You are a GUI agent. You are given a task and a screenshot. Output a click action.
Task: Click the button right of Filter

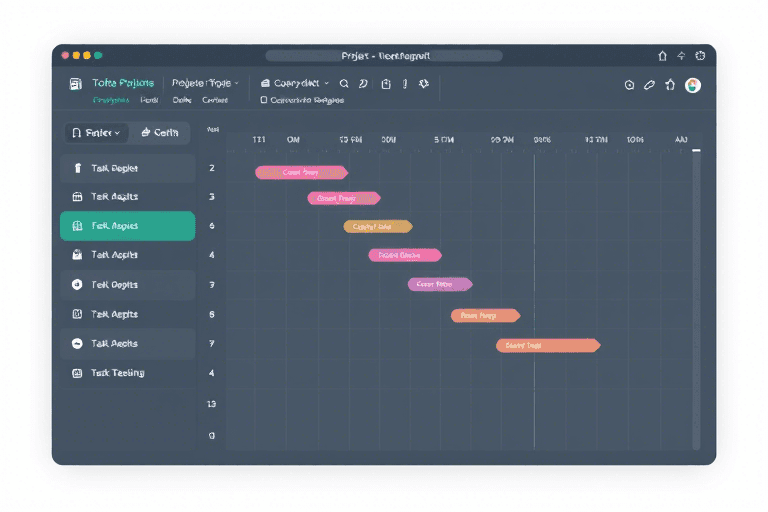(159, 132)
